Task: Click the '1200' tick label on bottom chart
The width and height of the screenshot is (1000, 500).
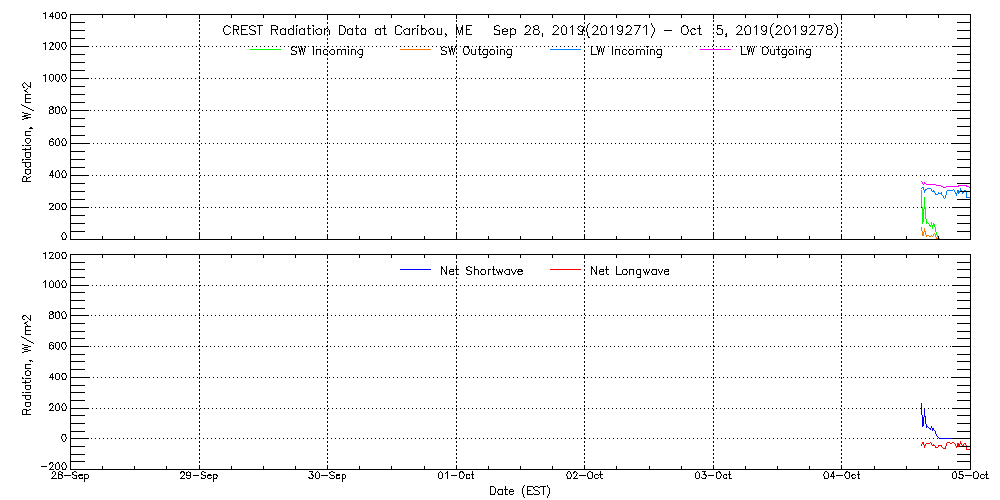Action: coord(55,255)
